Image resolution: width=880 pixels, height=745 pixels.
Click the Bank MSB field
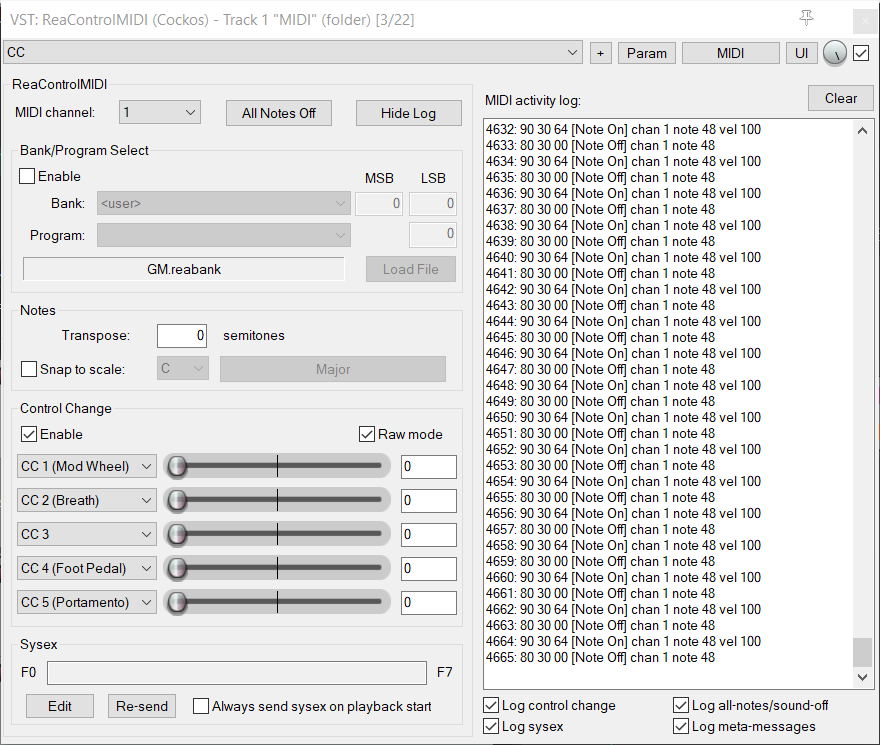[x=379, y=203]
